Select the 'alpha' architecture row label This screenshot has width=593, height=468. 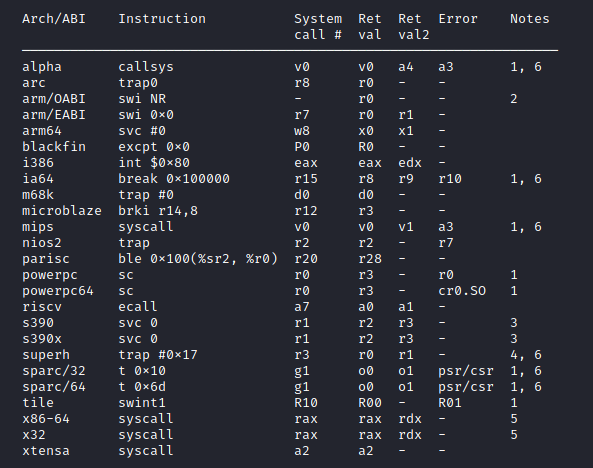[42, 67]
